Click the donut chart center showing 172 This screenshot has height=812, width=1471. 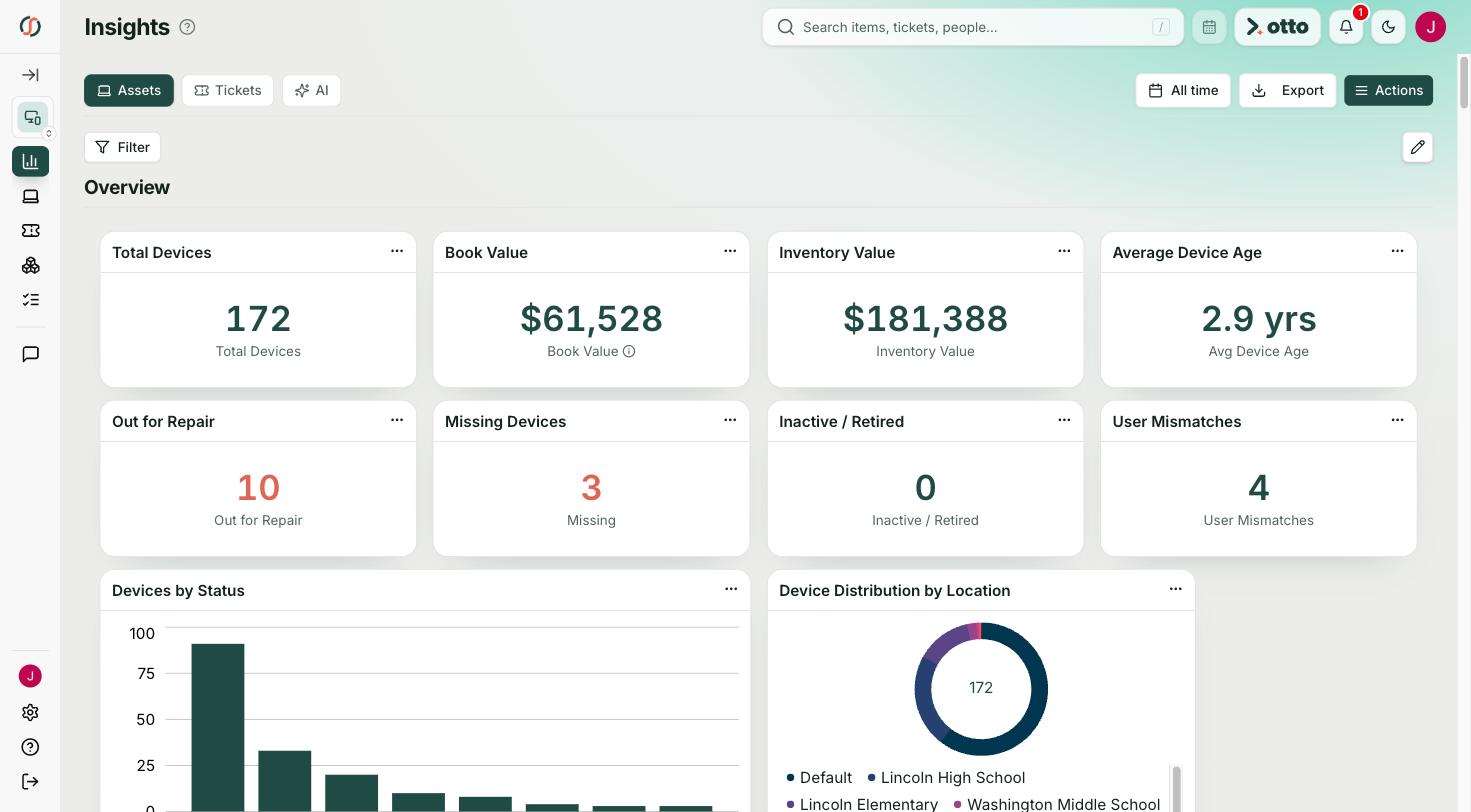tap(981, 688)
